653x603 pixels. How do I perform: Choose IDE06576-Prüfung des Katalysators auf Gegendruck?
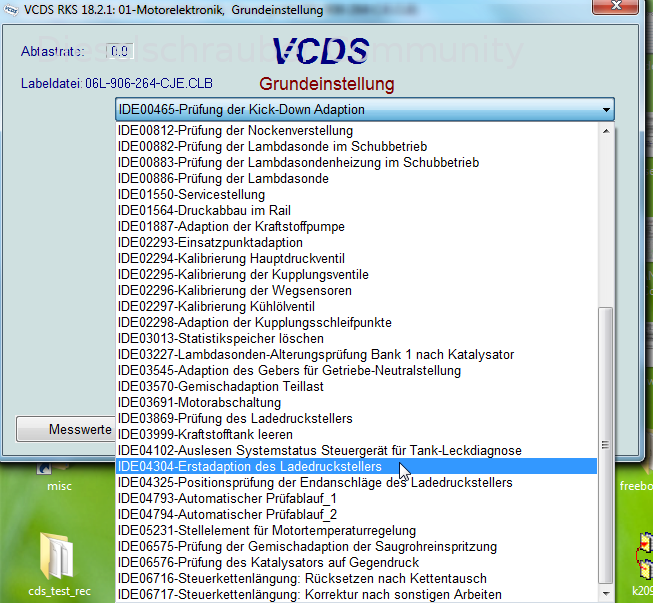pos(356,562)
